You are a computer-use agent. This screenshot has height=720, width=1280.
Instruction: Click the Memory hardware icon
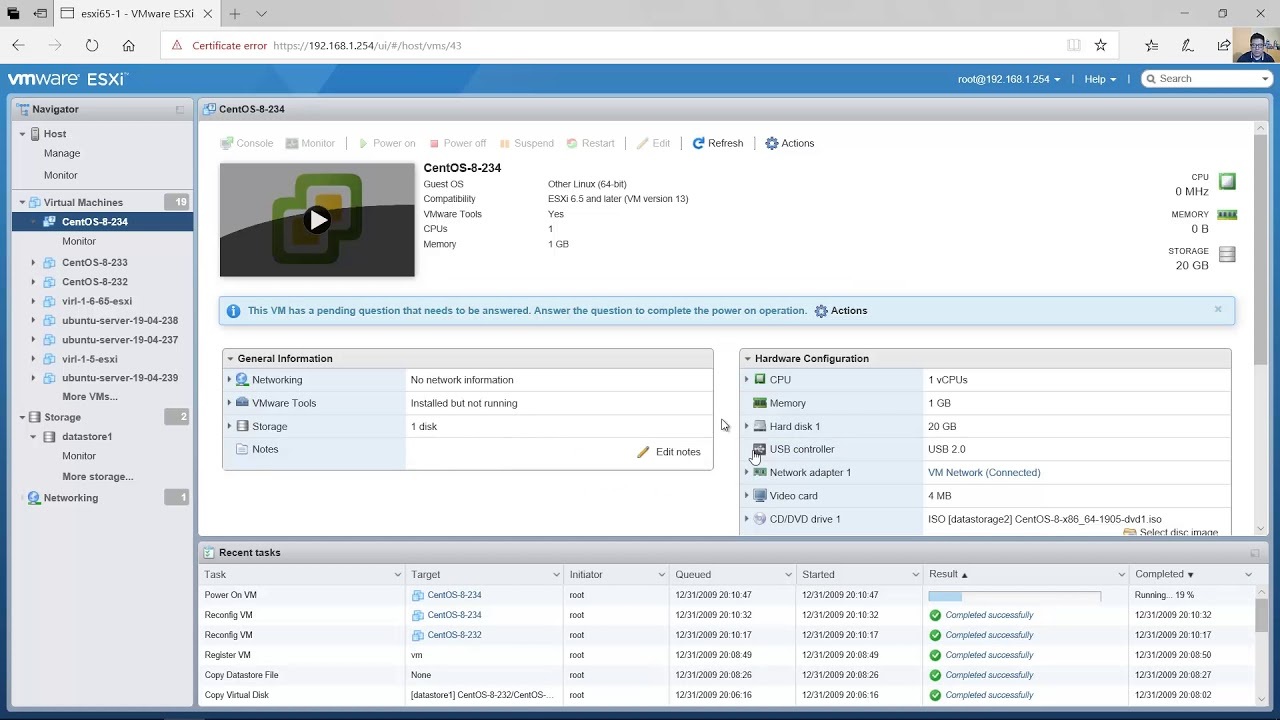pos(760,403)
